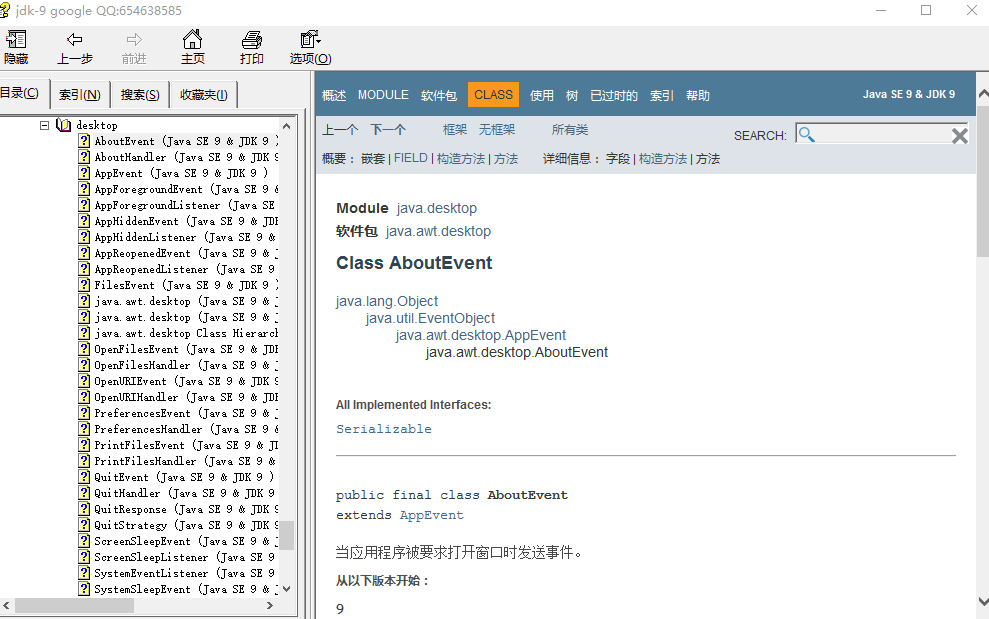
Task: Click the 主页 (Home) toolbar icon
Action: pos(192,40)
